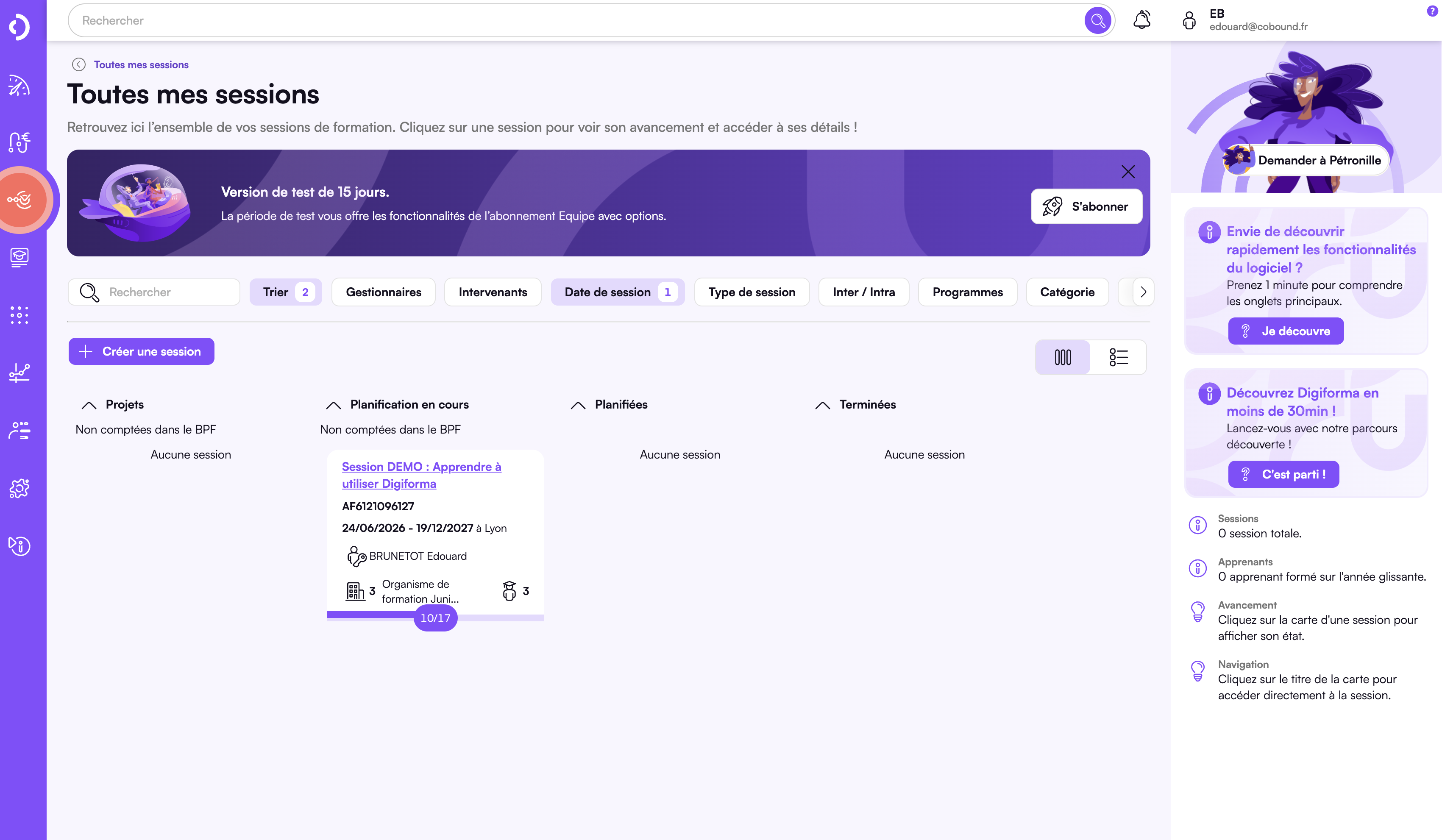The width and height of the screenshot is (1442, 840).
Task: Click Je découvre button
Action: [1286, 331]
